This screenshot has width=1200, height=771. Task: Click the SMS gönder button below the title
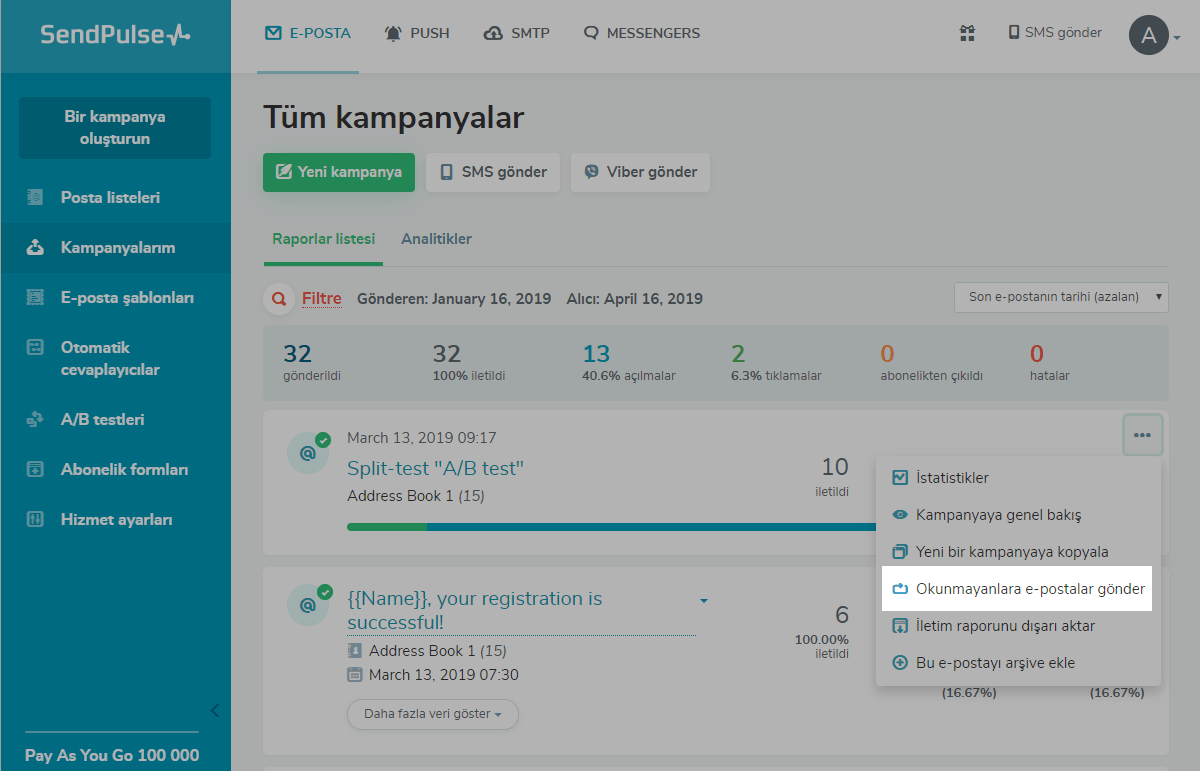(x=494, y=172)
